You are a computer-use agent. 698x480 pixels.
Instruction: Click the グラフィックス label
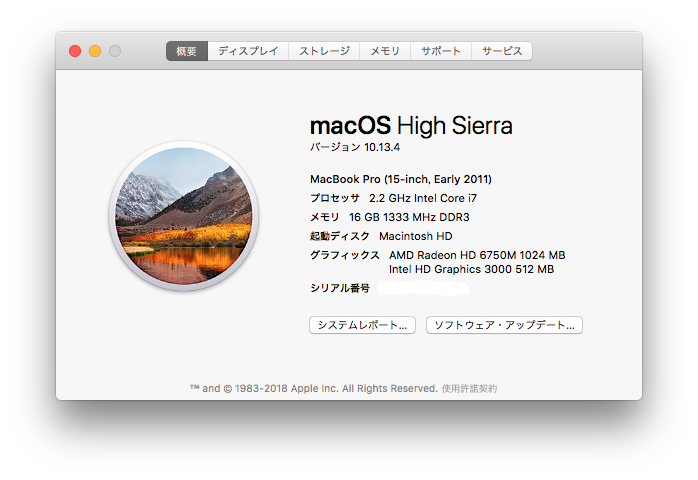click(345, 255)
